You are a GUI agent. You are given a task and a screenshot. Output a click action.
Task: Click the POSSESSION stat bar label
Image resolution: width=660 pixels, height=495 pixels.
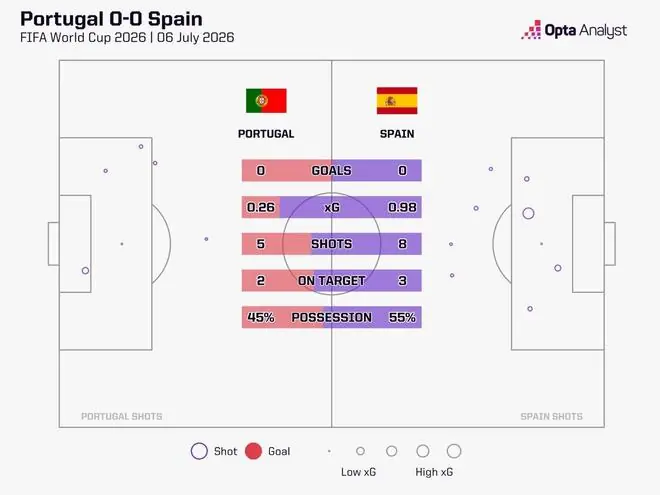tap(331, 317)
